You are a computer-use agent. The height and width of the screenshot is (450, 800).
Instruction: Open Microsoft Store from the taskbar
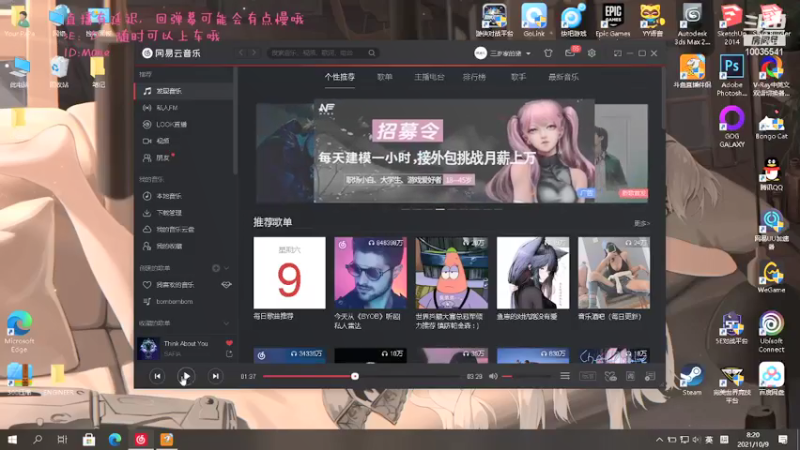point(89,439)
